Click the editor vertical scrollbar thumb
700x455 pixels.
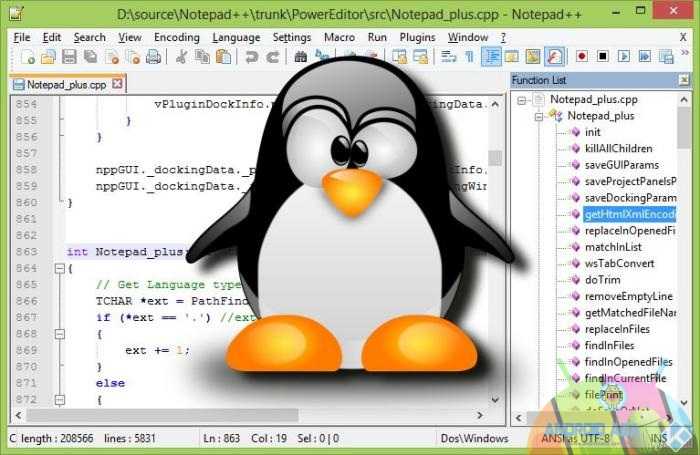pos(495,157)
